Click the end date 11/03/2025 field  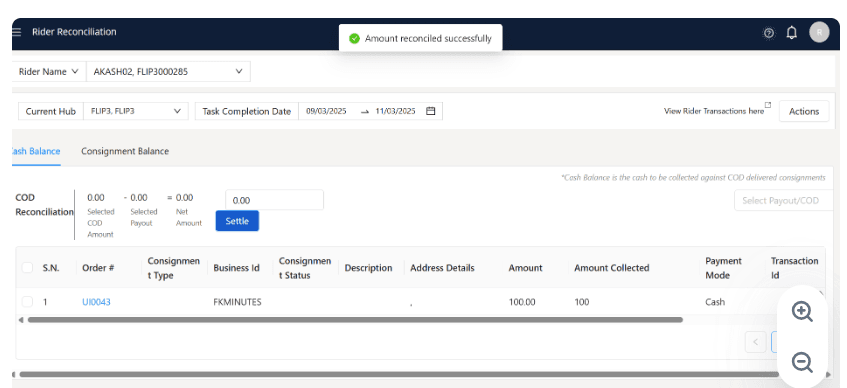pos(395,111)
